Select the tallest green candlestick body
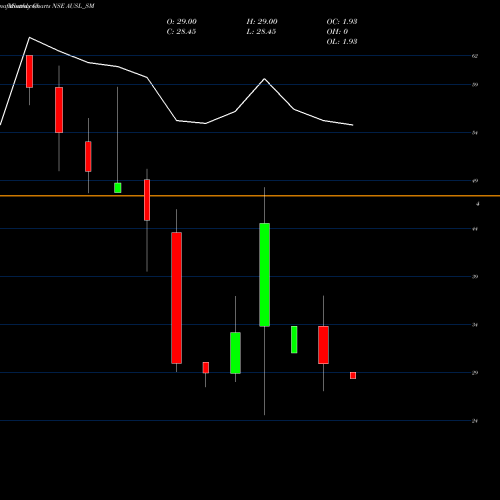The height and width of the screenshot is (500, 500). click(265, 275)
